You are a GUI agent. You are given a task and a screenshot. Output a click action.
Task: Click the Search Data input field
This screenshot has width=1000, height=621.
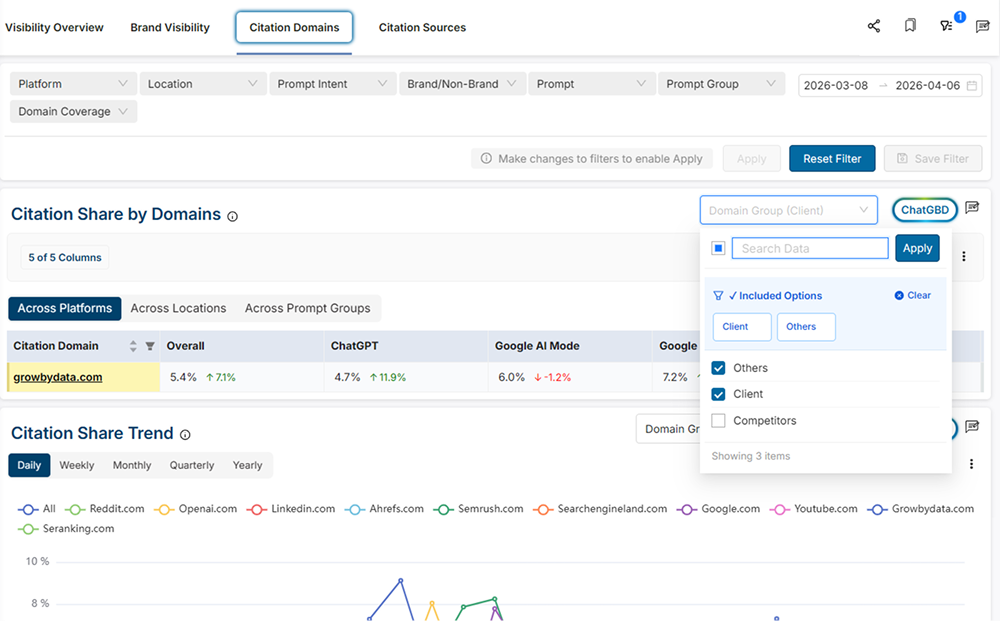click(x=809, y=248)
